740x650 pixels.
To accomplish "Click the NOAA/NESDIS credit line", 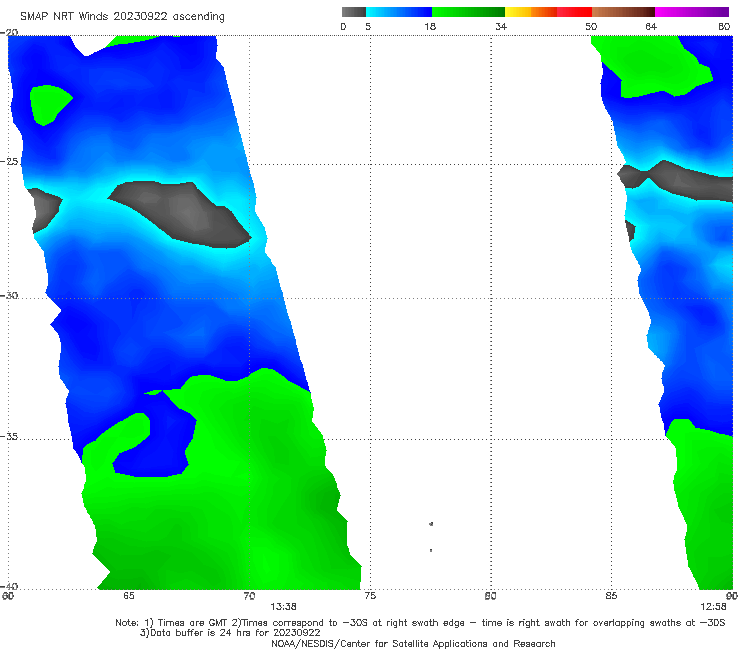I will [413, 644].
